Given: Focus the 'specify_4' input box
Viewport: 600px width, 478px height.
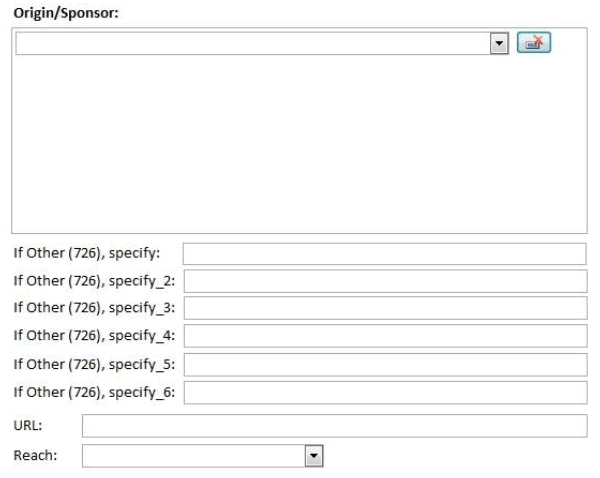Looking at the screenshot, I should (x=385, y=336).
